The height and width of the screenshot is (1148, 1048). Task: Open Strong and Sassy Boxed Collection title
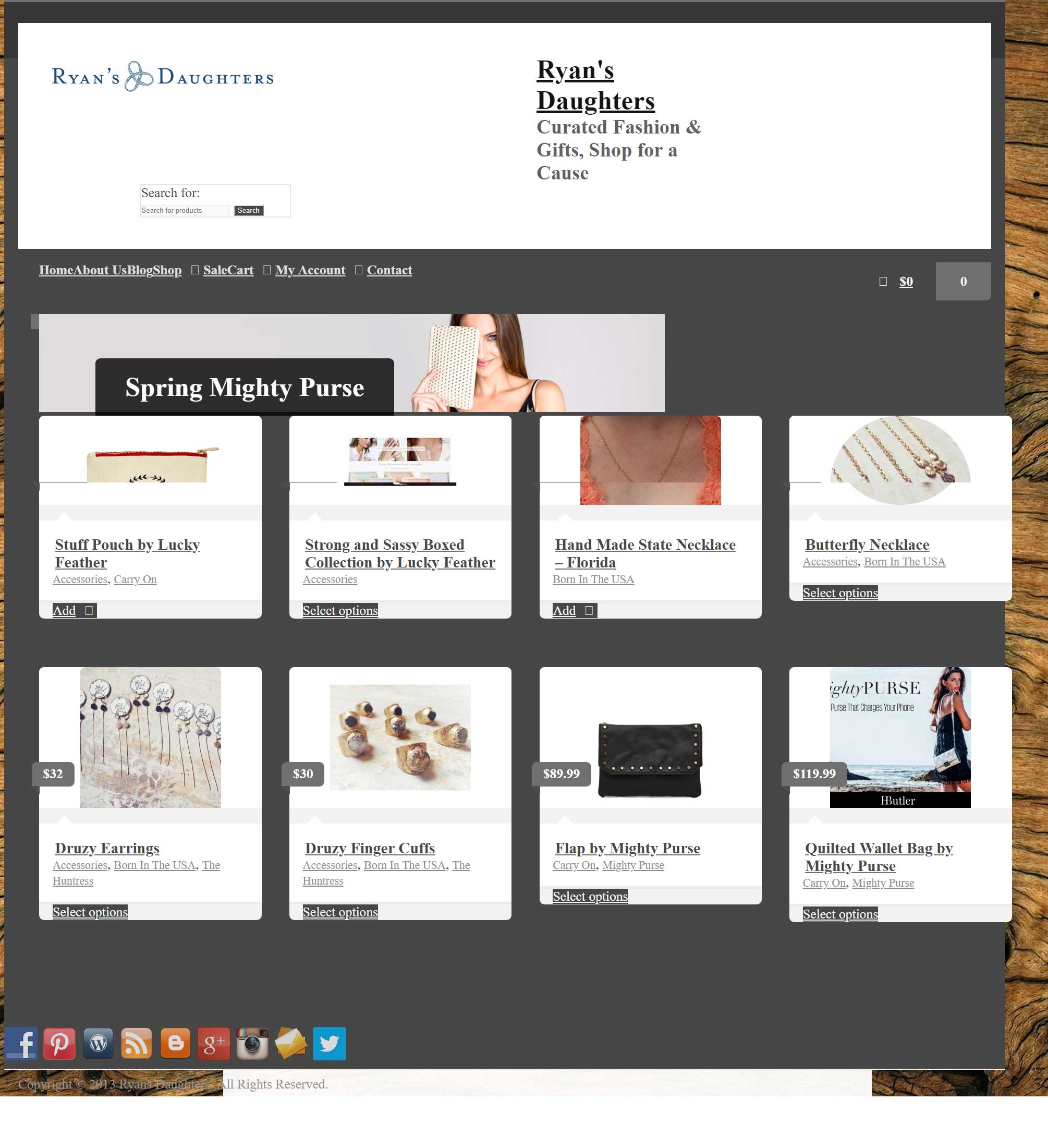[x=400, y=553]
